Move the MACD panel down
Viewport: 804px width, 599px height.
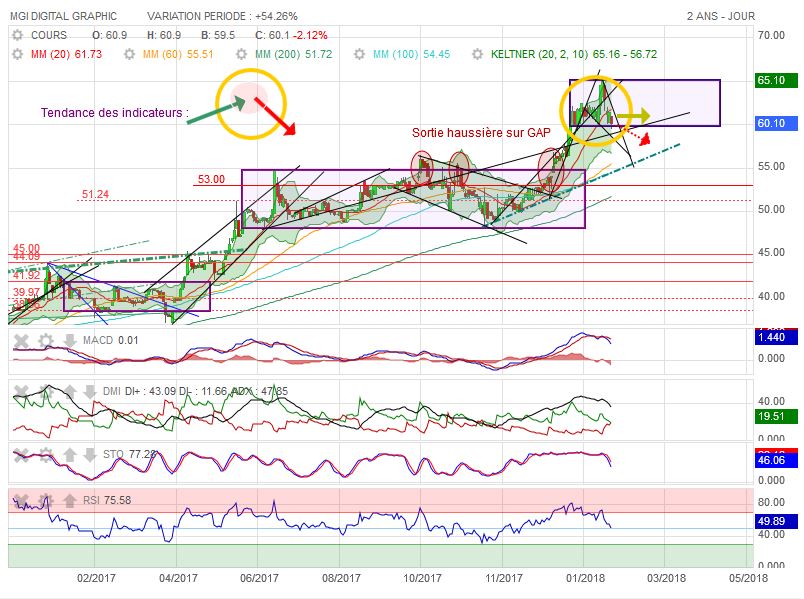pos(70,341)
